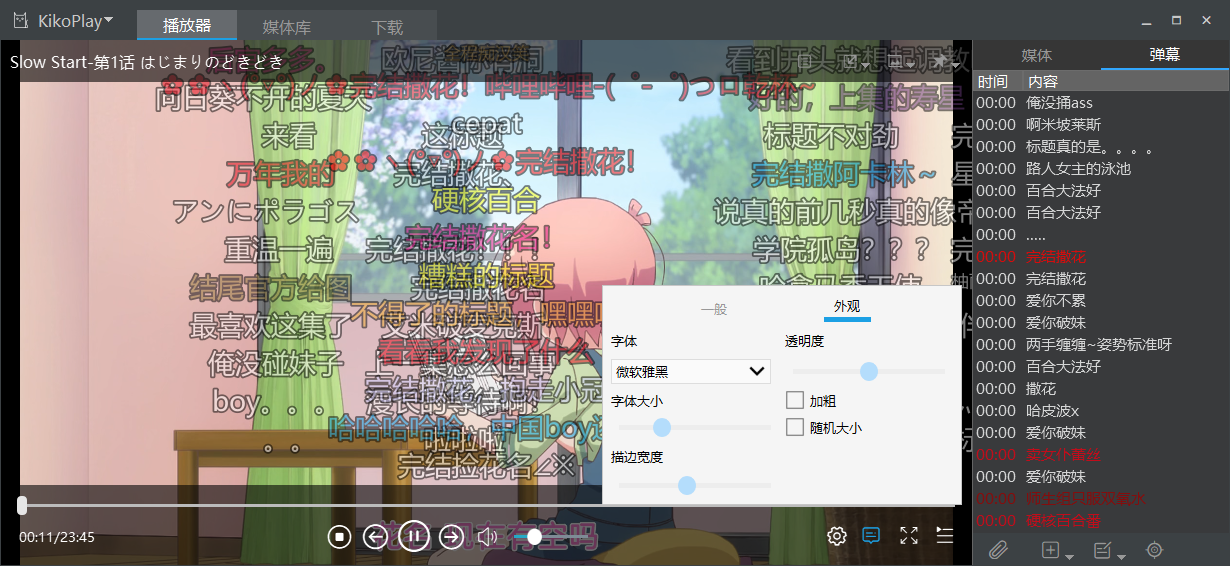Select danmaku row 啊米坡莱斯
Screen dimensions: 1230x566
pos(1101,125)
